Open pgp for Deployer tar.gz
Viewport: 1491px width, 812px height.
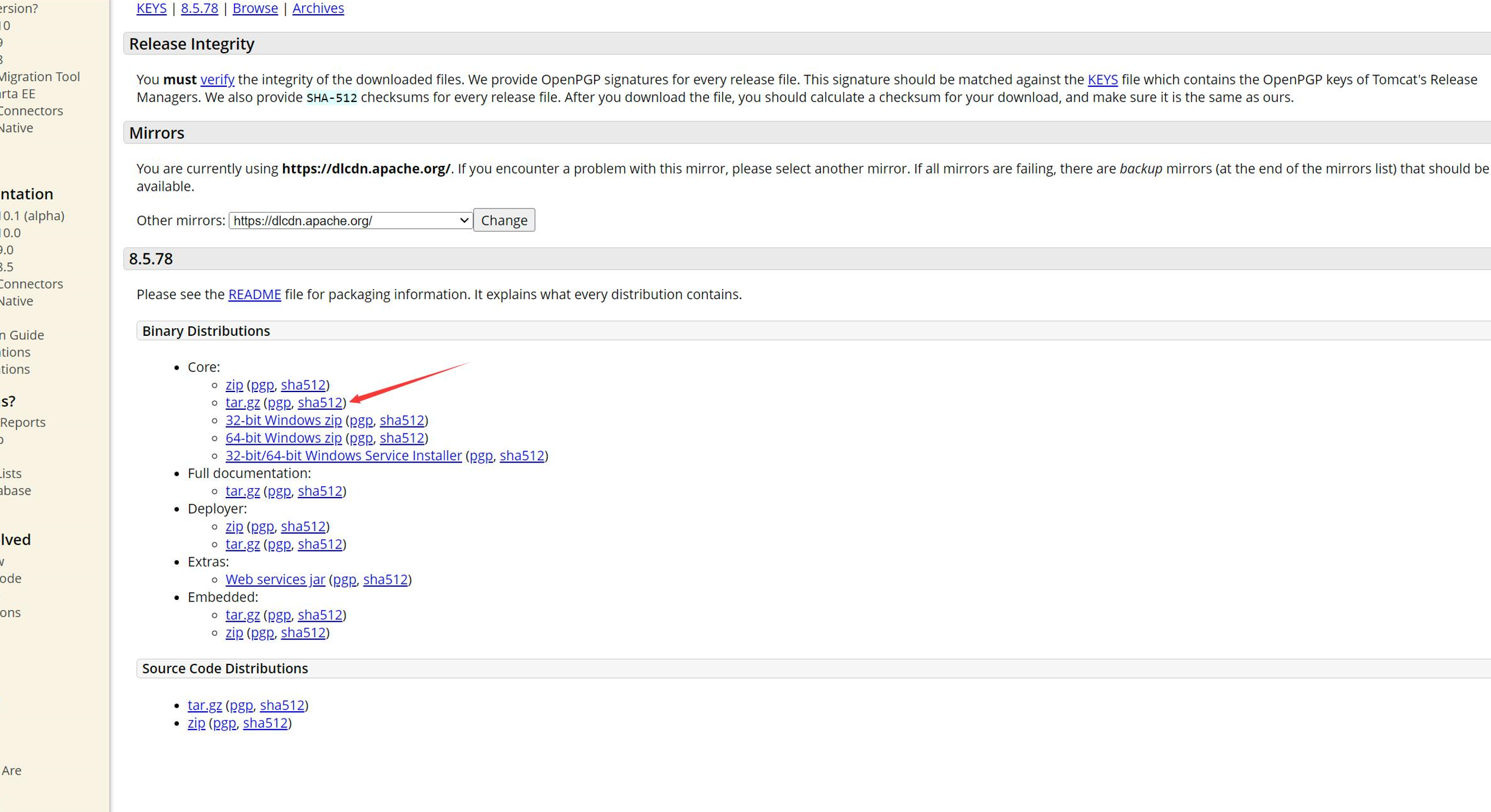pyautogui.click(x=279, y=544)
